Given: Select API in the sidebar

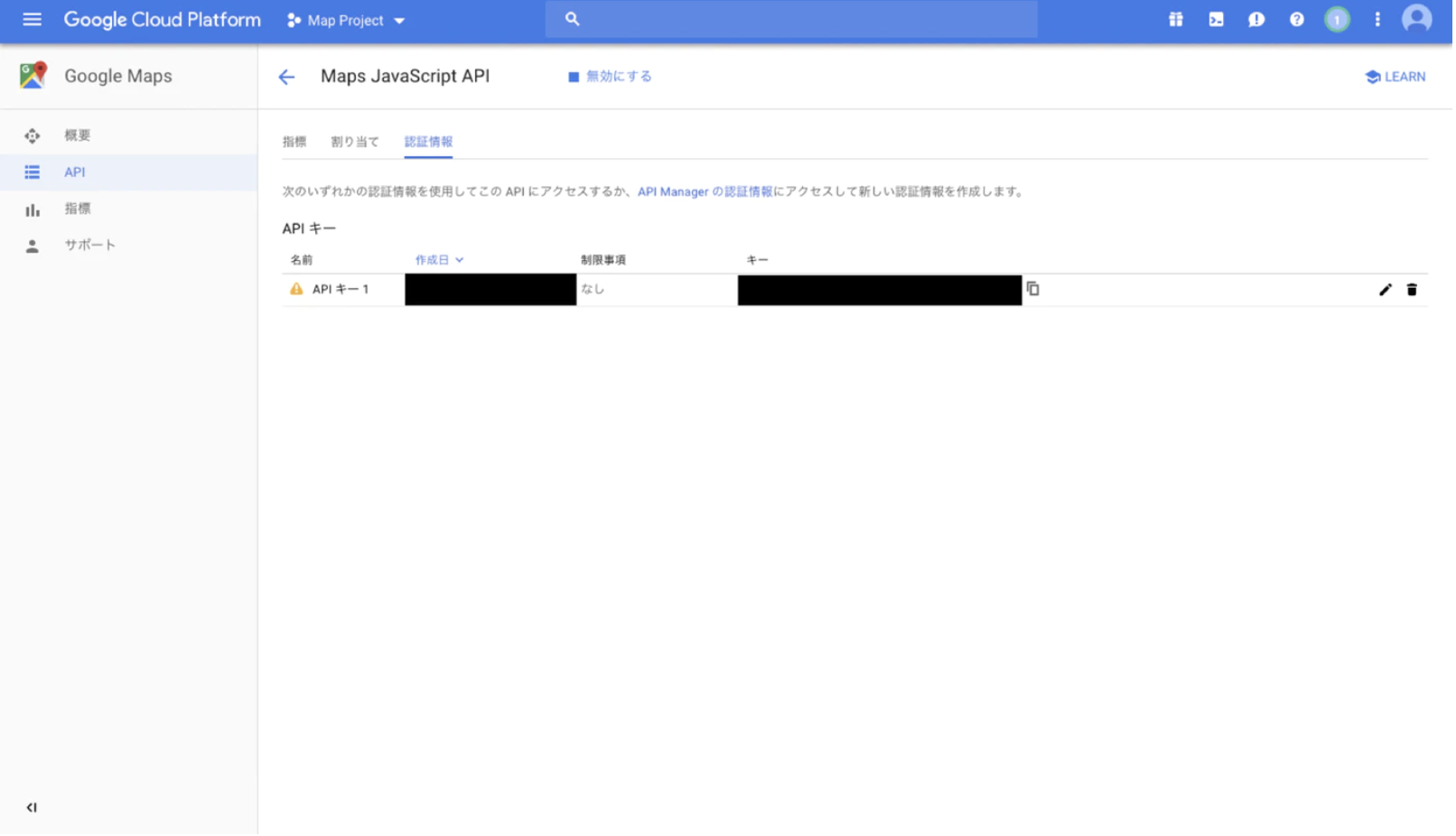Looking at the screenshot, I should point(129,172).
